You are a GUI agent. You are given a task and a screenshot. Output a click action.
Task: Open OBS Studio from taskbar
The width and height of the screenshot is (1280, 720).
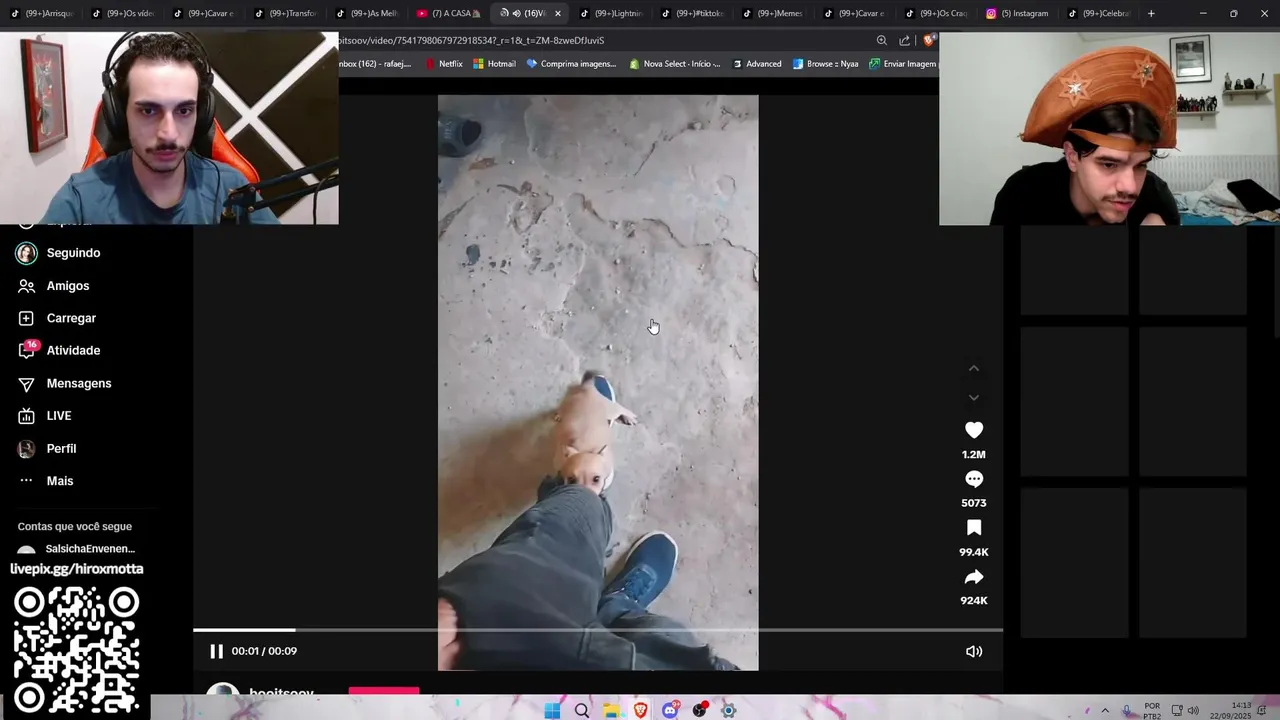pos(699,711)
